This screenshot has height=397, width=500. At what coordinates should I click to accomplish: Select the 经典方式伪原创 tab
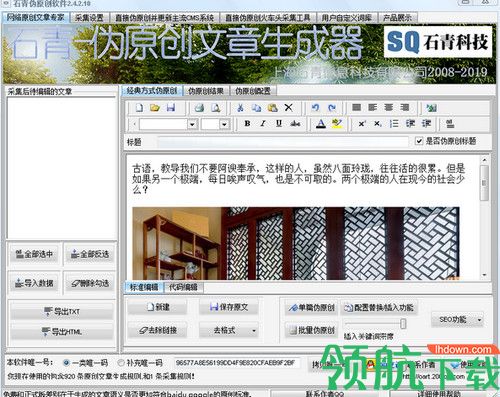pyautogui.click(x=152, y=91)
